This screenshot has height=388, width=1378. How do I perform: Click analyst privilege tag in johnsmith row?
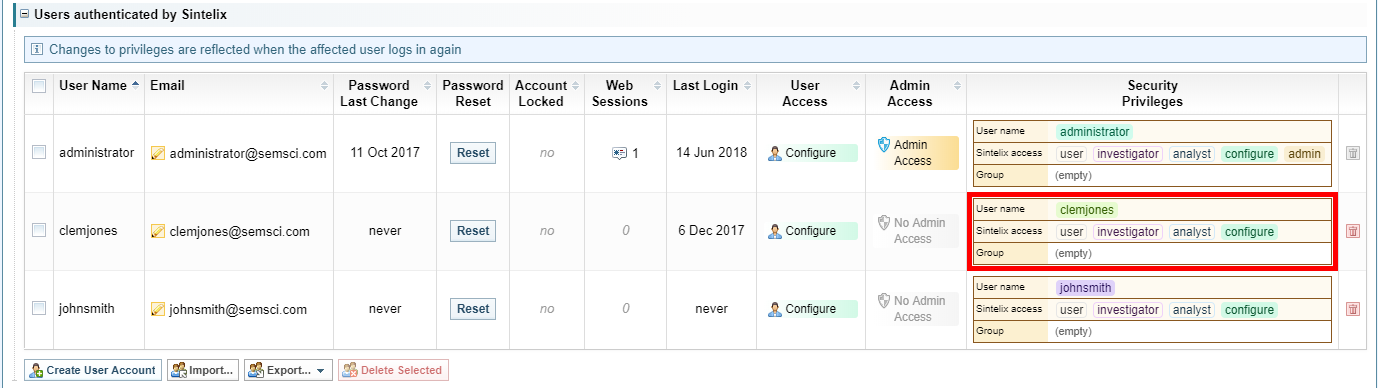point(1192,310)
